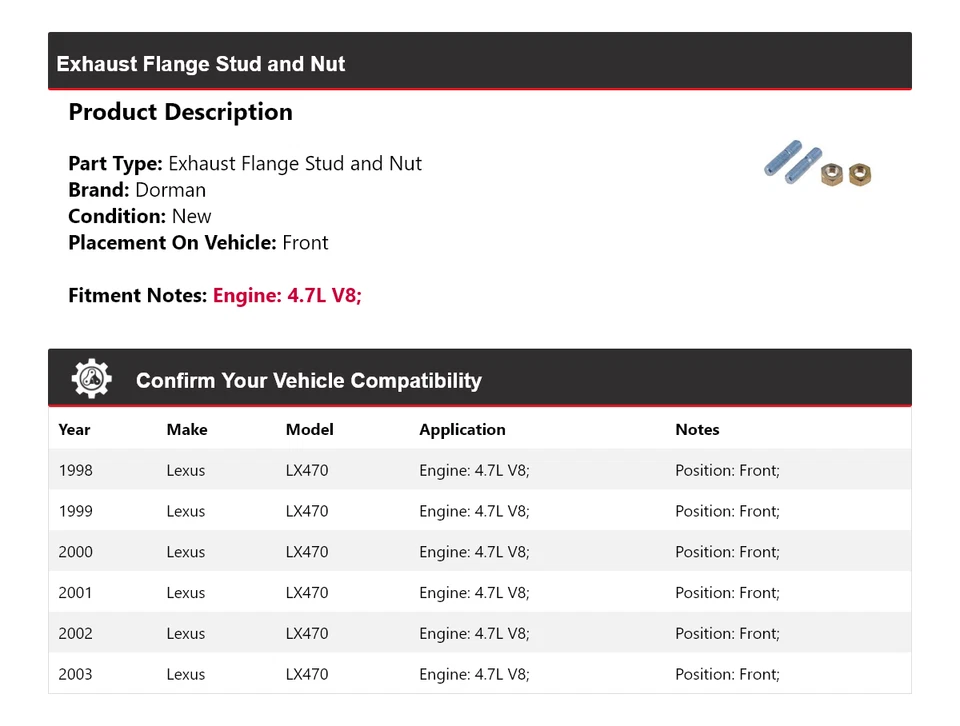Viewport: 960px width, 726px height.
Task: Click the gear icon beside Confirm Your Vehicle Compatibility
Action: 91,379
